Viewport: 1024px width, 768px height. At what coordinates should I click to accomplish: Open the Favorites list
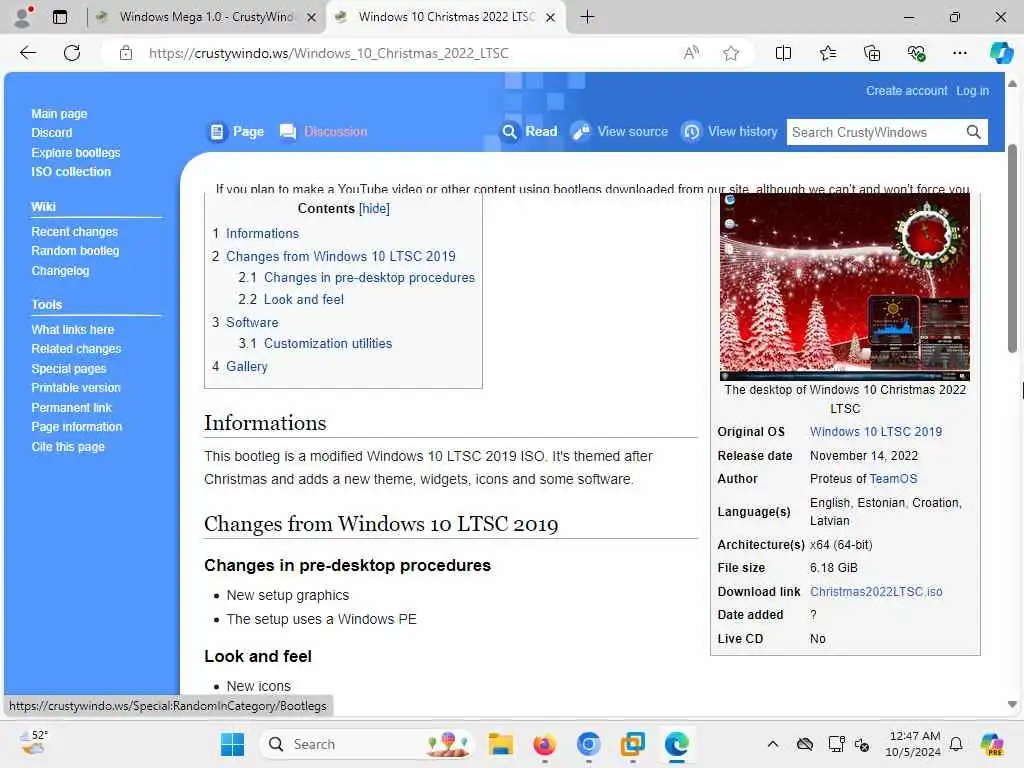pos(827,53)
